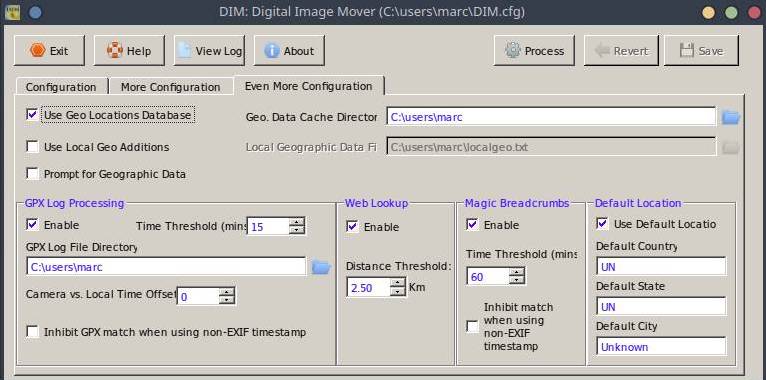Screen dimensions: 766x380
Task: Click the Geo Data Cache Directory field
Action: click(x=552, y=117)
